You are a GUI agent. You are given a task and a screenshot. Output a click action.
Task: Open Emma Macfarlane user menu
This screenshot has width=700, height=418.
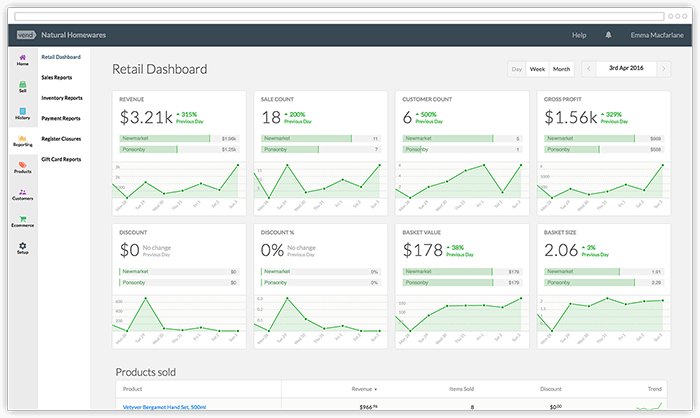click(657, 35)
